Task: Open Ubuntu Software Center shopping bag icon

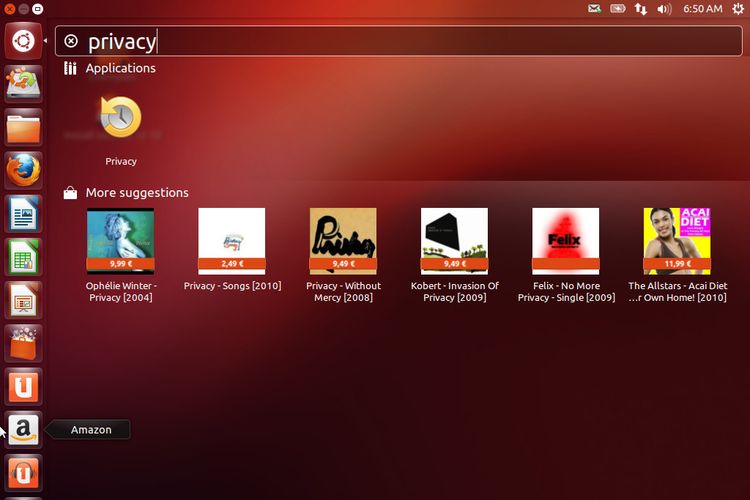Action: 23,344
